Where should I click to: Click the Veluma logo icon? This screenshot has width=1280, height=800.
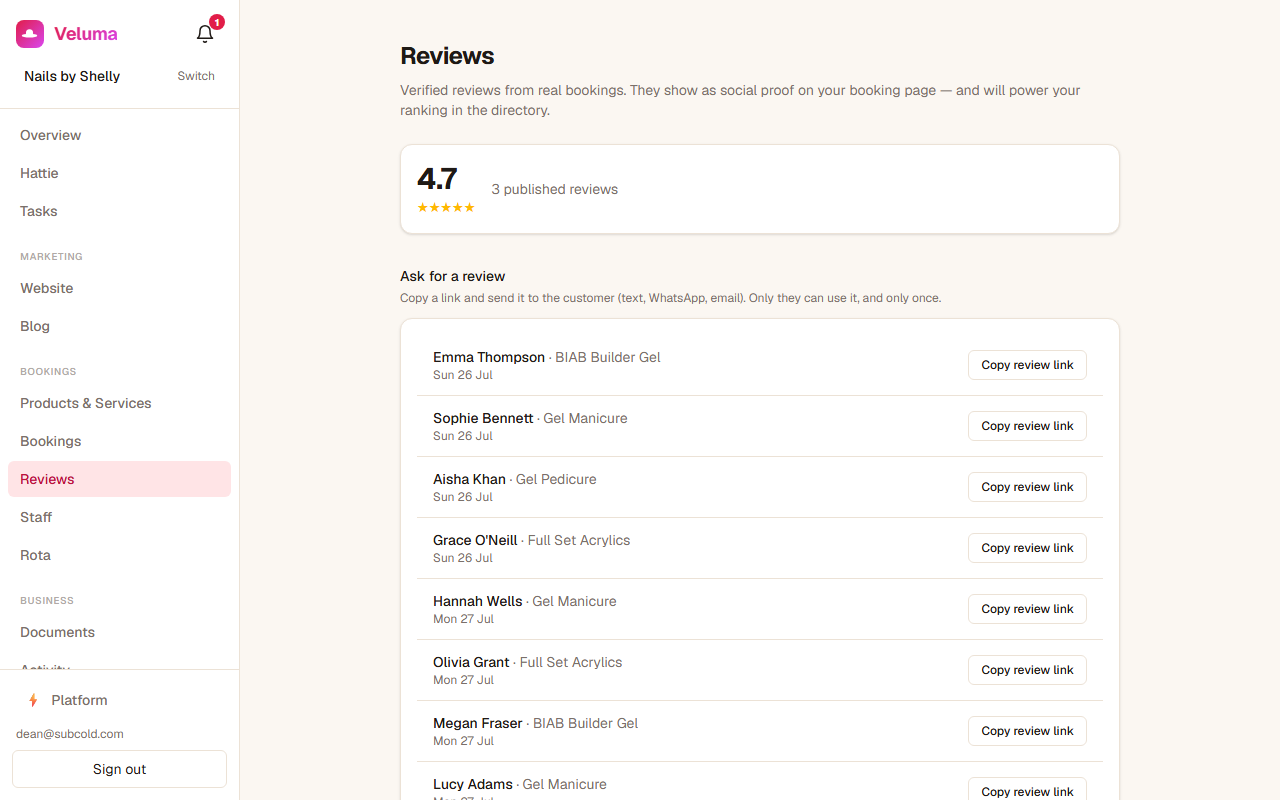click(x=30, y=34)
